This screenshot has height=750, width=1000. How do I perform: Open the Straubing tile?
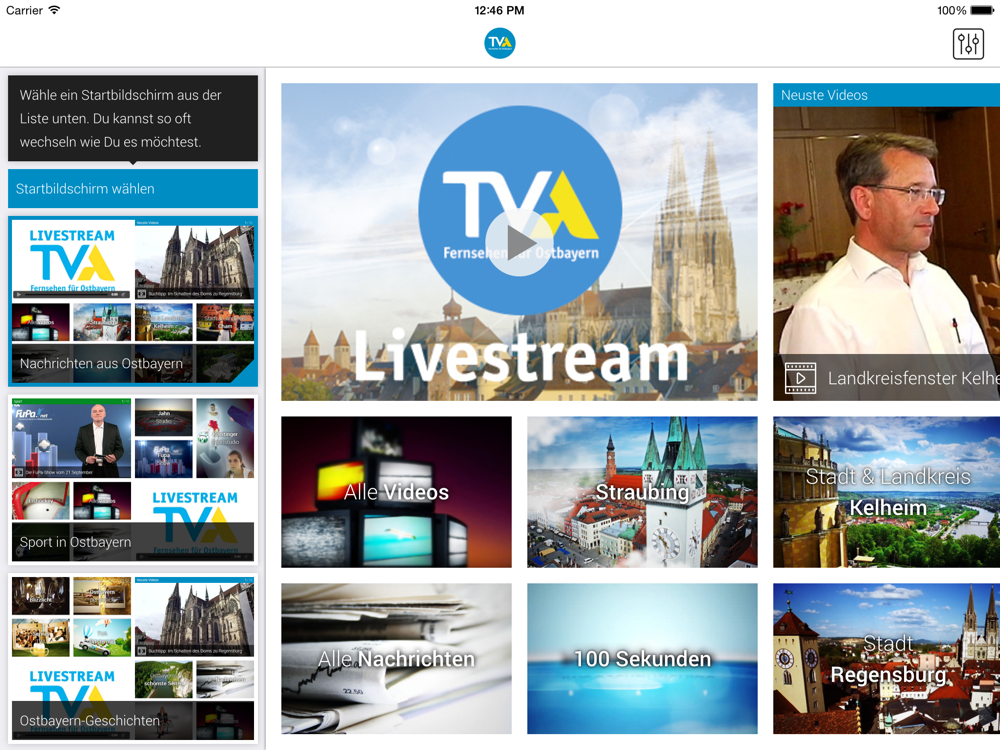642,492
